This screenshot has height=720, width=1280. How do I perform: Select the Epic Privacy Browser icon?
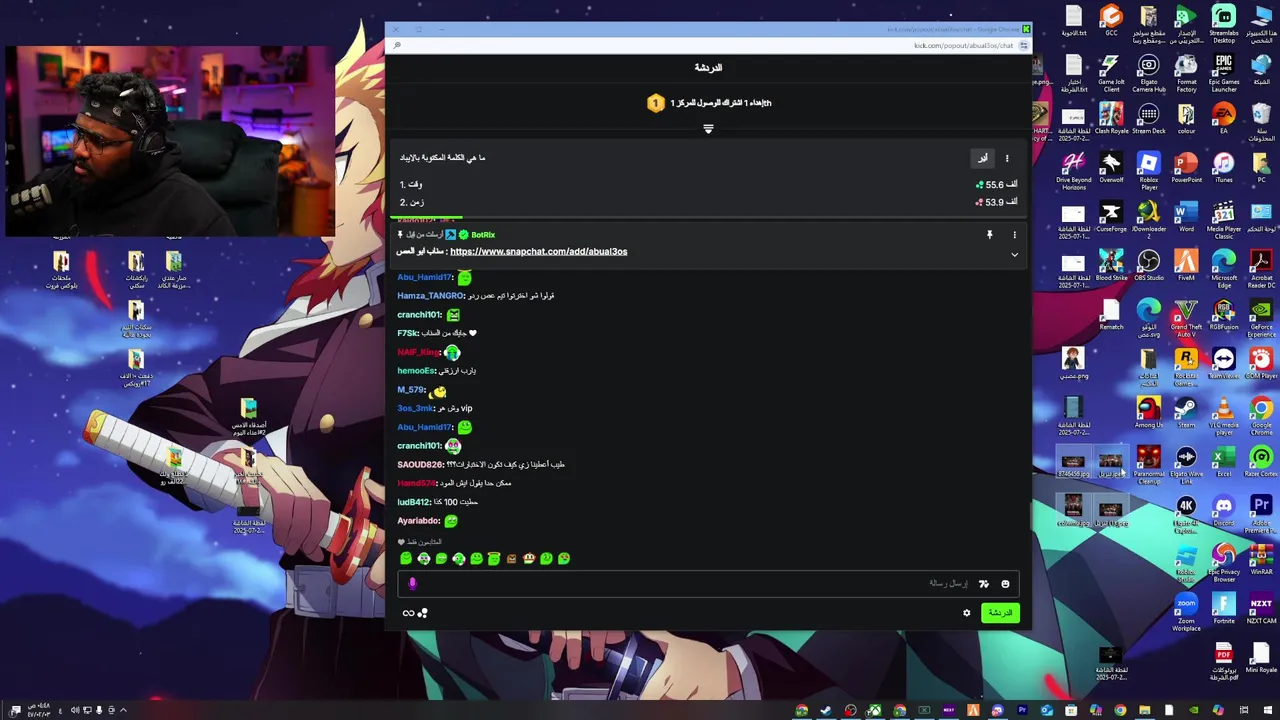pyautogui.click(x=1223, y=561)
